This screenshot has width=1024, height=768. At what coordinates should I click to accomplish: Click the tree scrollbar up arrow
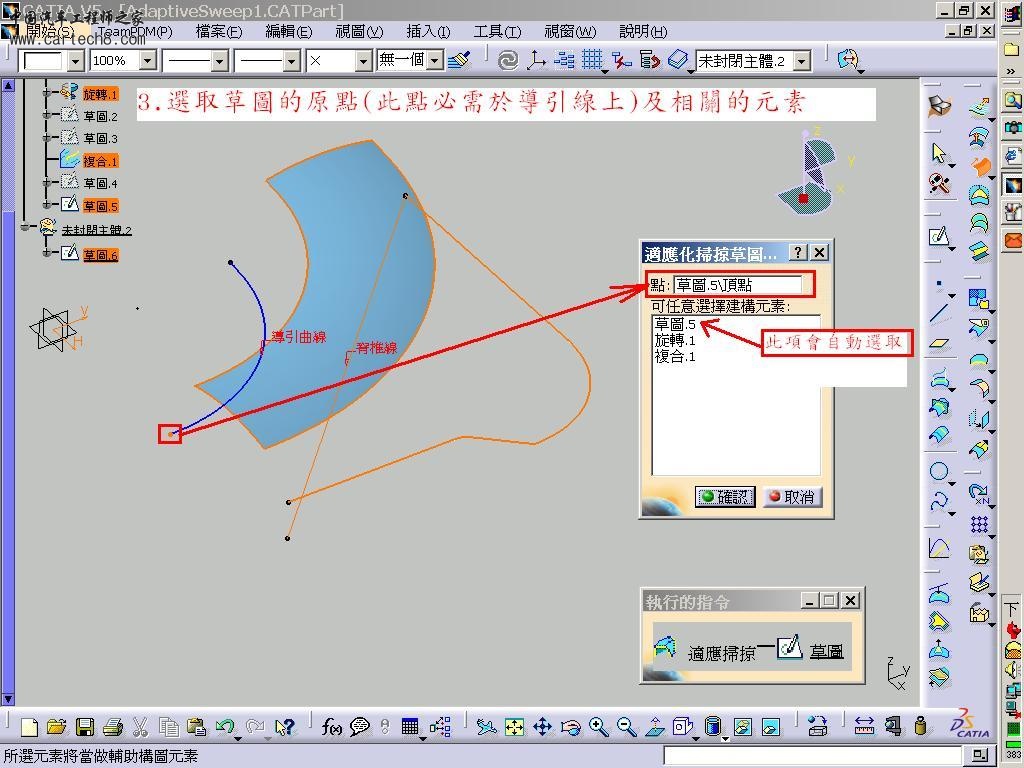coord(8,86)
